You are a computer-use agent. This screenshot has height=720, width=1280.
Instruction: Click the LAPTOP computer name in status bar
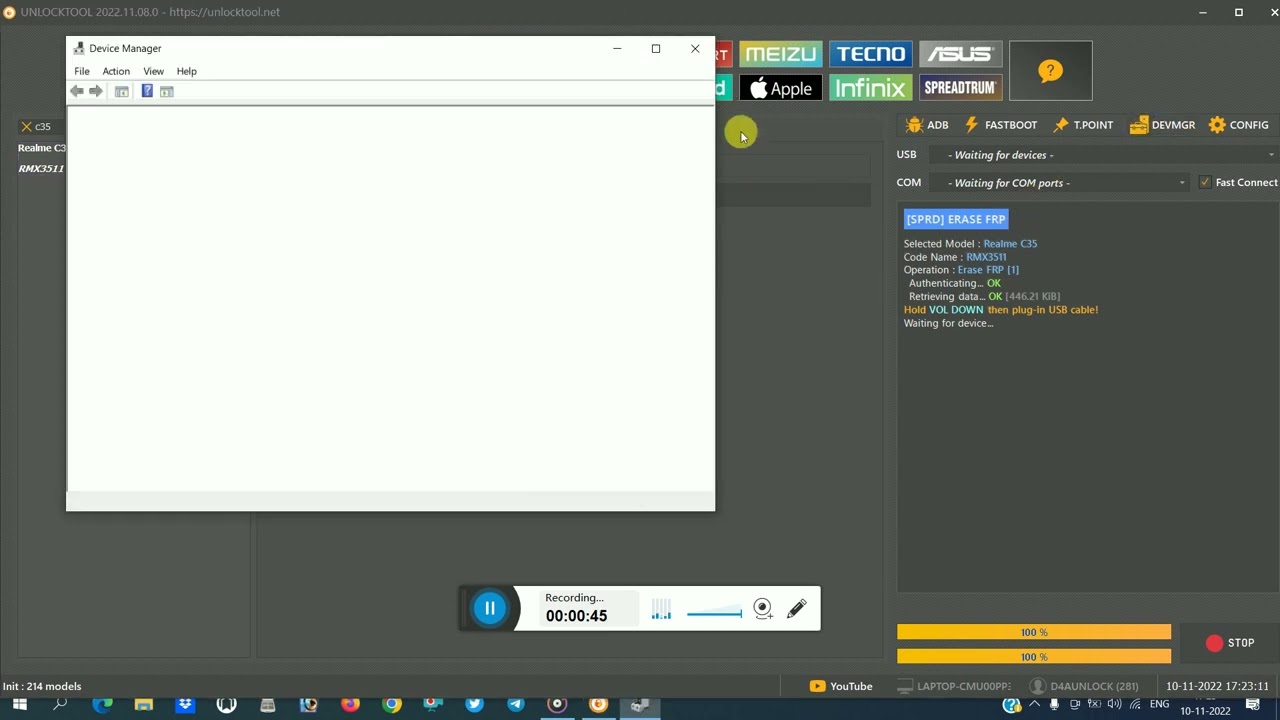[x=954, y=686]
